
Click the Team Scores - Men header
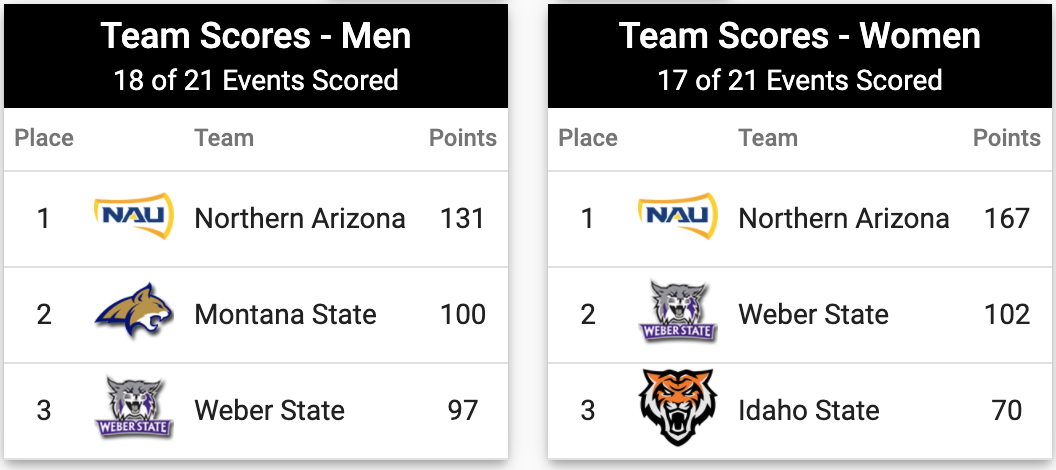256,36
